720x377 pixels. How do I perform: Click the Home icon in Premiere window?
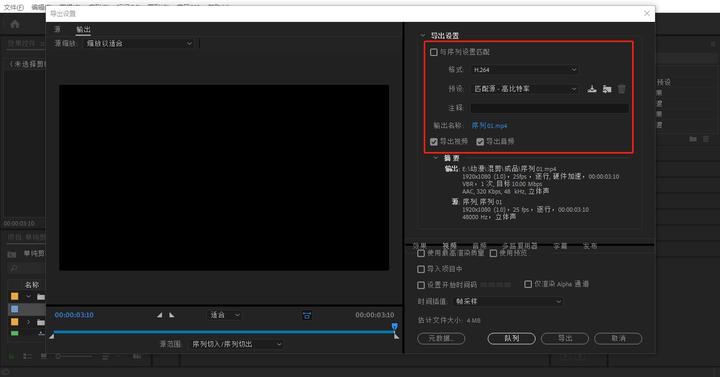(15, 24)
